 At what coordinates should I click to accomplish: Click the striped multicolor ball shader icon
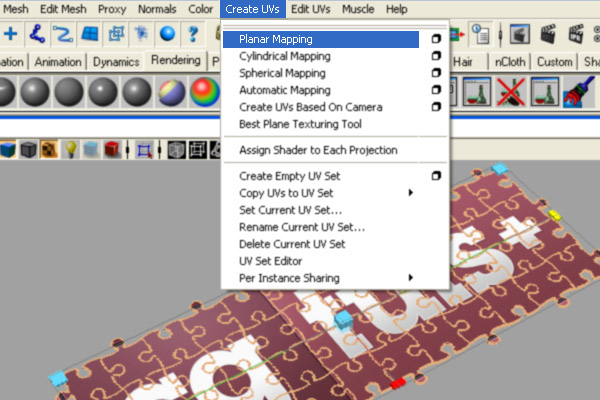(171, 92)
